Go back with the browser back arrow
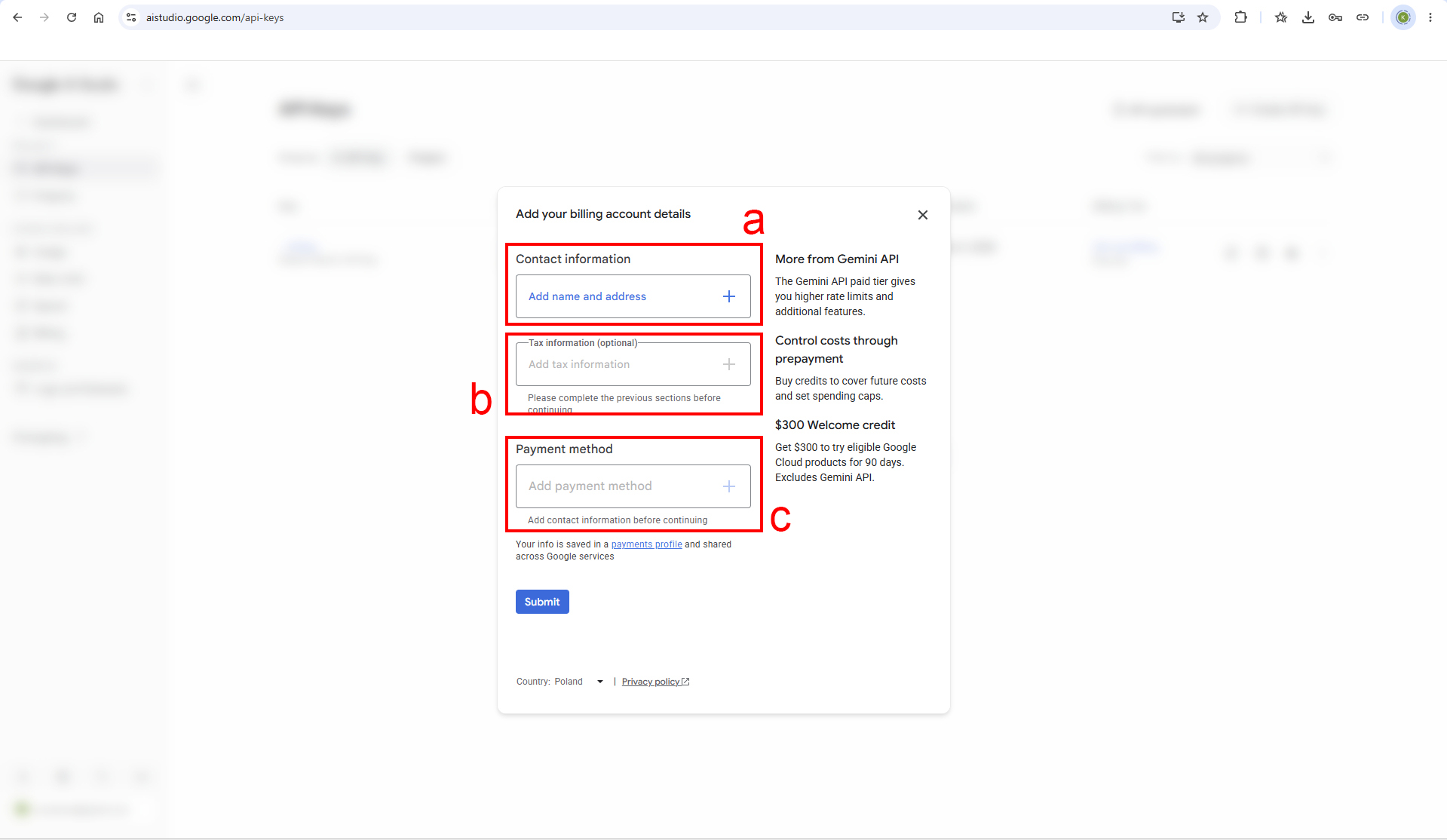 click(17, 17)
